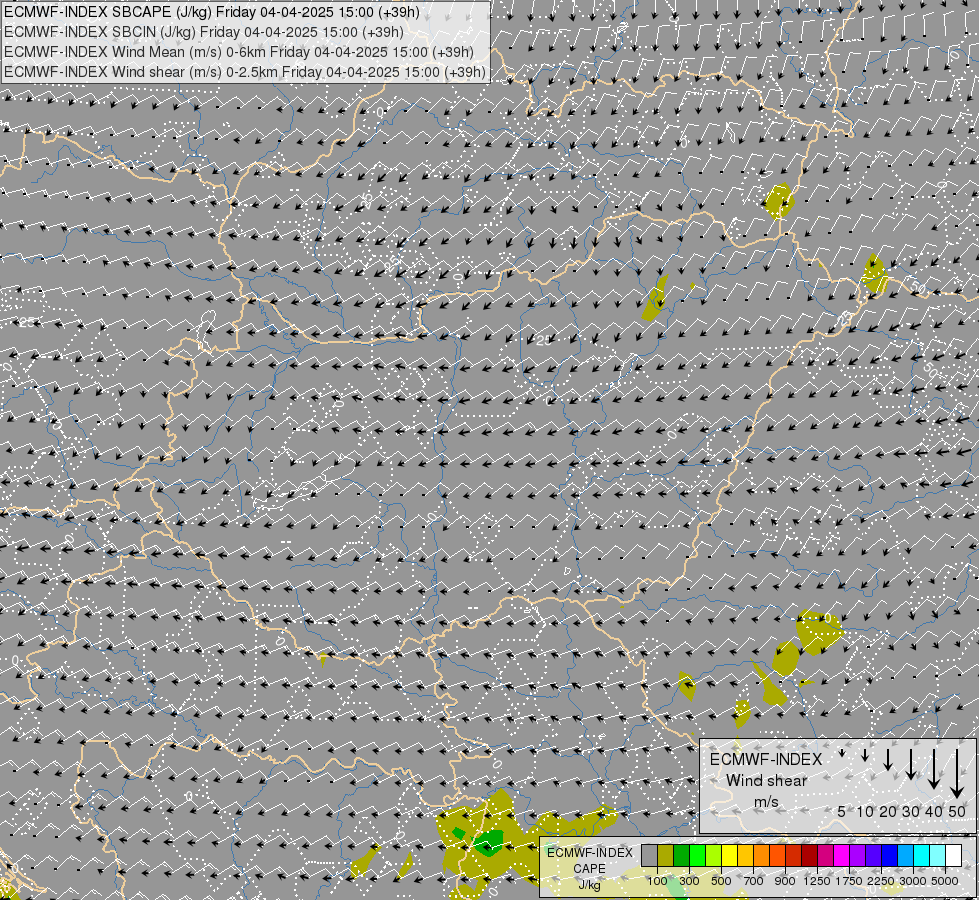Click the '10' label under the shear arrows

(865, 811)
